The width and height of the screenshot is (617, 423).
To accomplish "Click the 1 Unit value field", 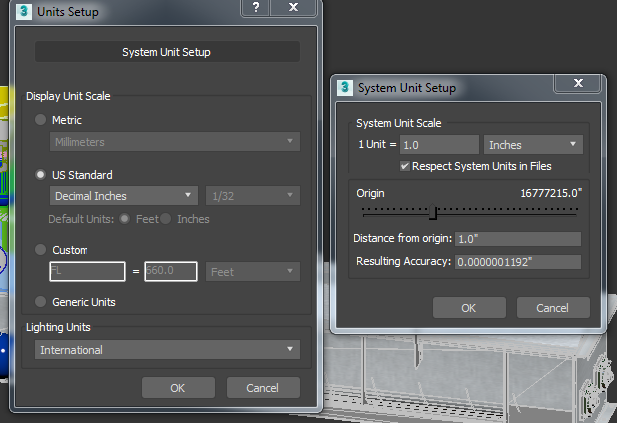I will click(439, 145).
